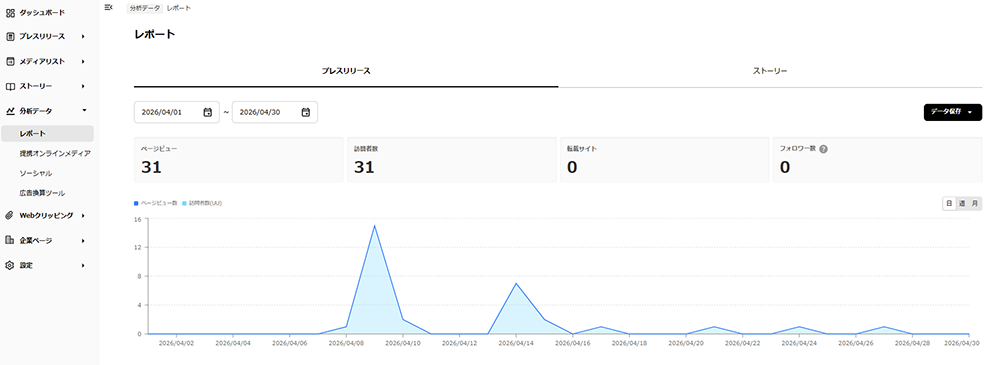Image resolution: width=1000 pixels, height=365 pixels.
Task: Click the start date field 2026/04/01
Action: [x=177, y=112]
